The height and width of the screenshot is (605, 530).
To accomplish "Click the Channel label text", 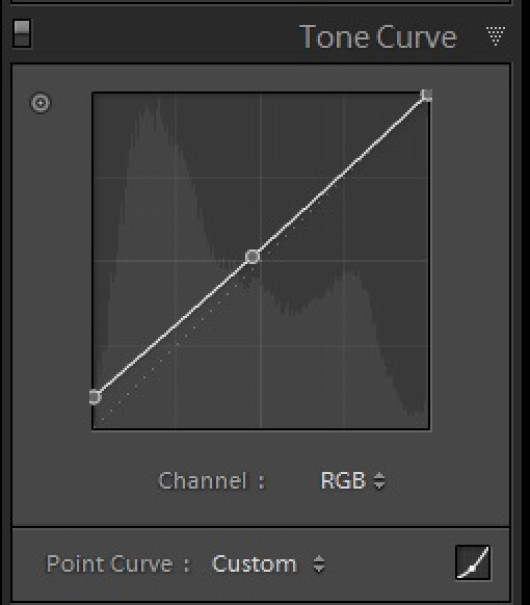I will (203, 481).
